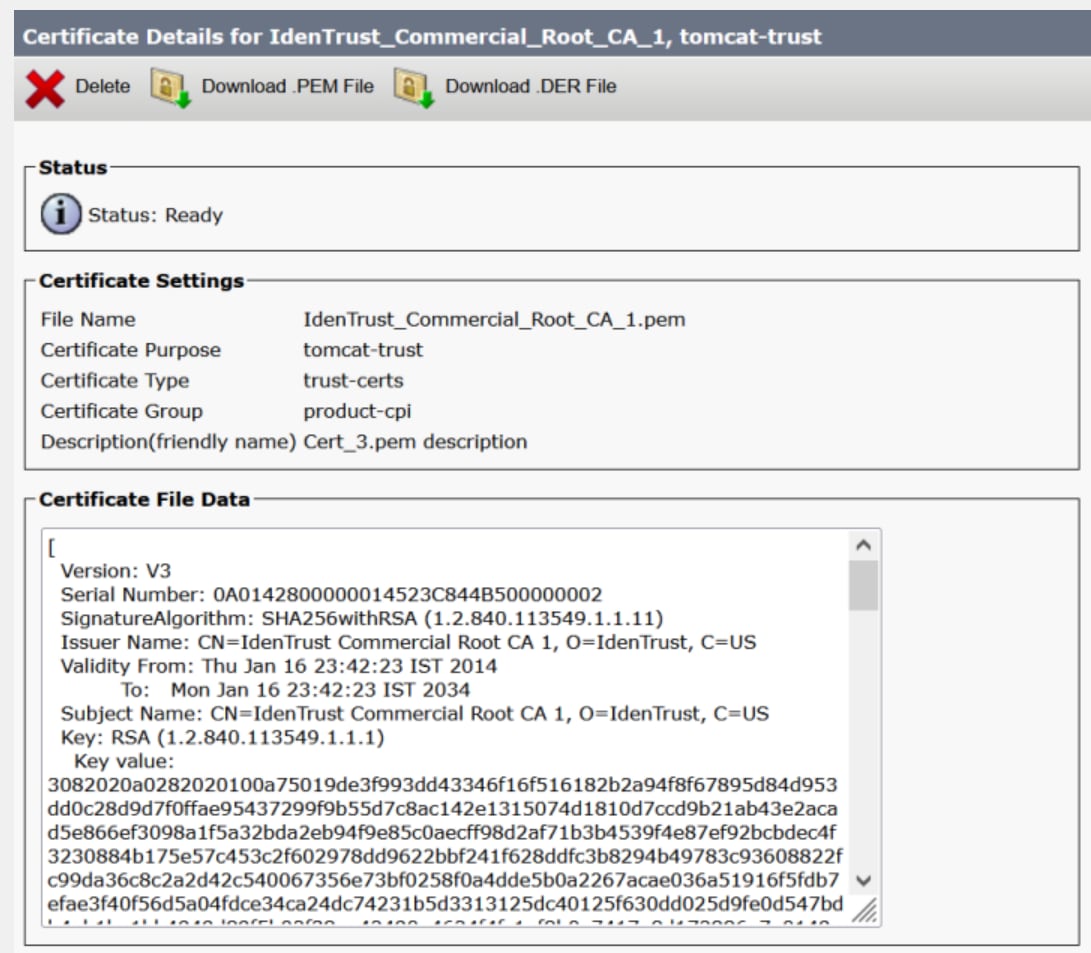The height and width of the screenshot is (953, 1091).
Task: Click the Serial Number line in certificate data
Action: tap(331, 595)
